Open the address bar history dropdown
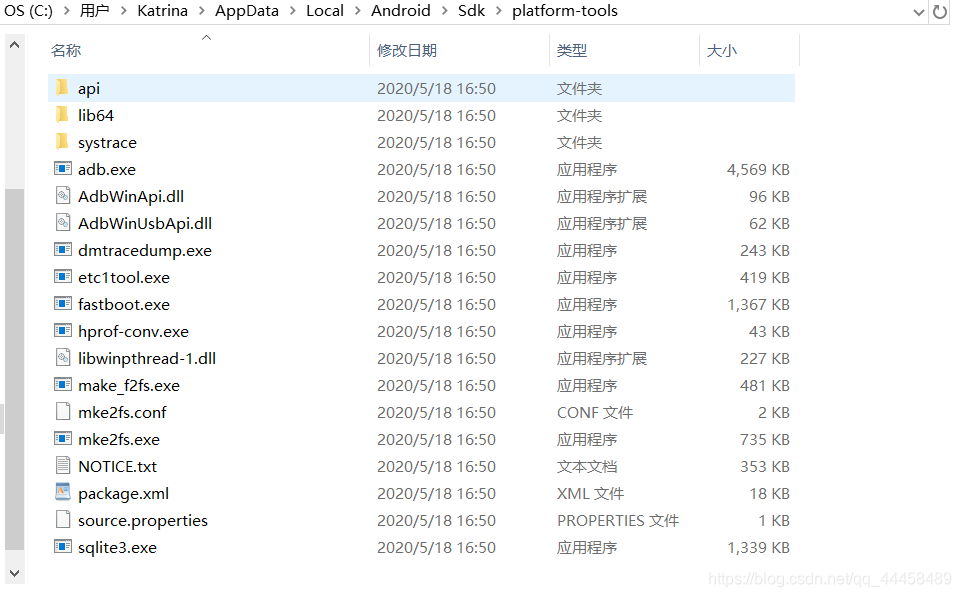Viewport: 961px width, 597px height. (x=918, y=12)
